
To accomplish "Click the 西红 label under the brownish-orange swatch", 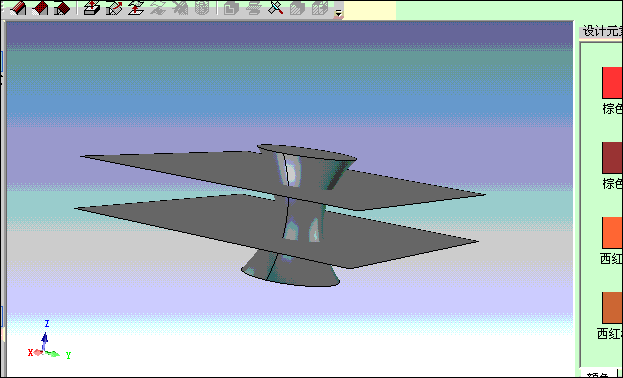I will coord(610,333).
